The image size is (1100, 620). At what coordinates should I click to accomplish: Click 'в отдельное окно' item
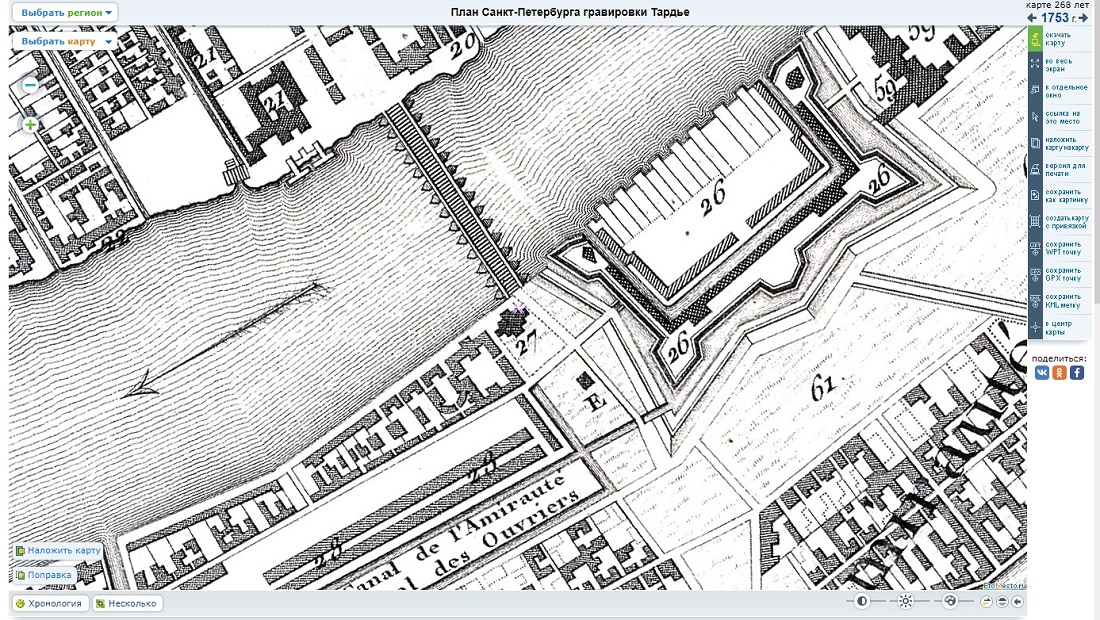[1059, 91]
